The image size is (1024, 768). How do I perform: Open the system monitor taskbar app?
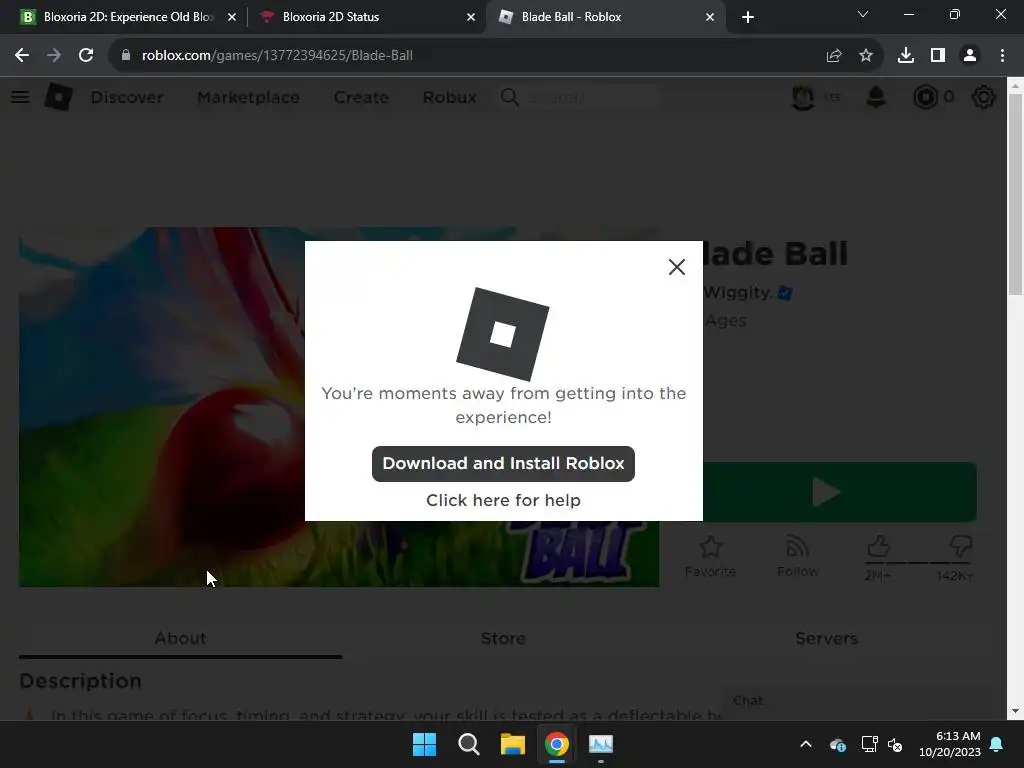pyautogui.click(x=601, y=744)
